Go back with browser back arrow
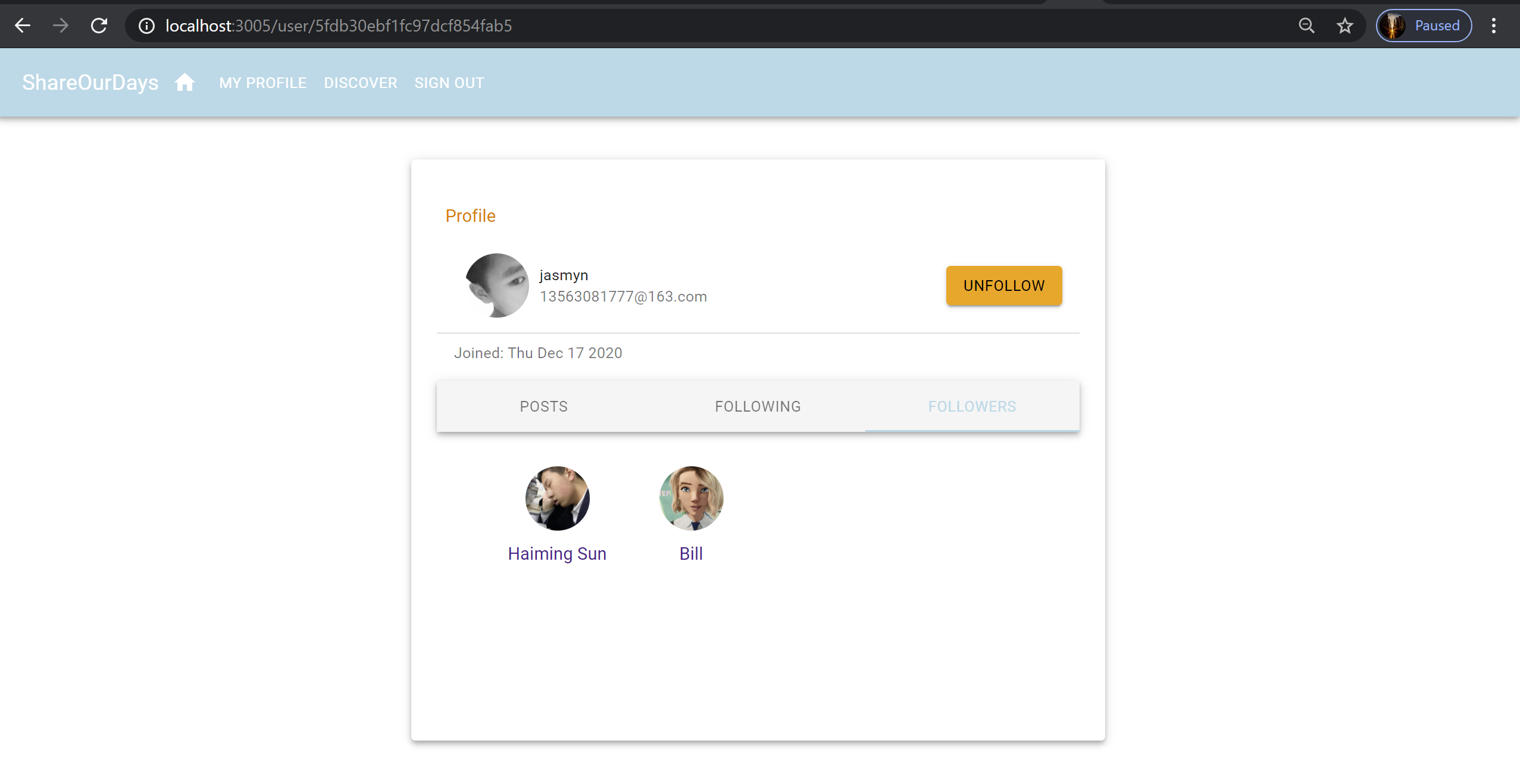1520x784 pixels. point(23,26)
